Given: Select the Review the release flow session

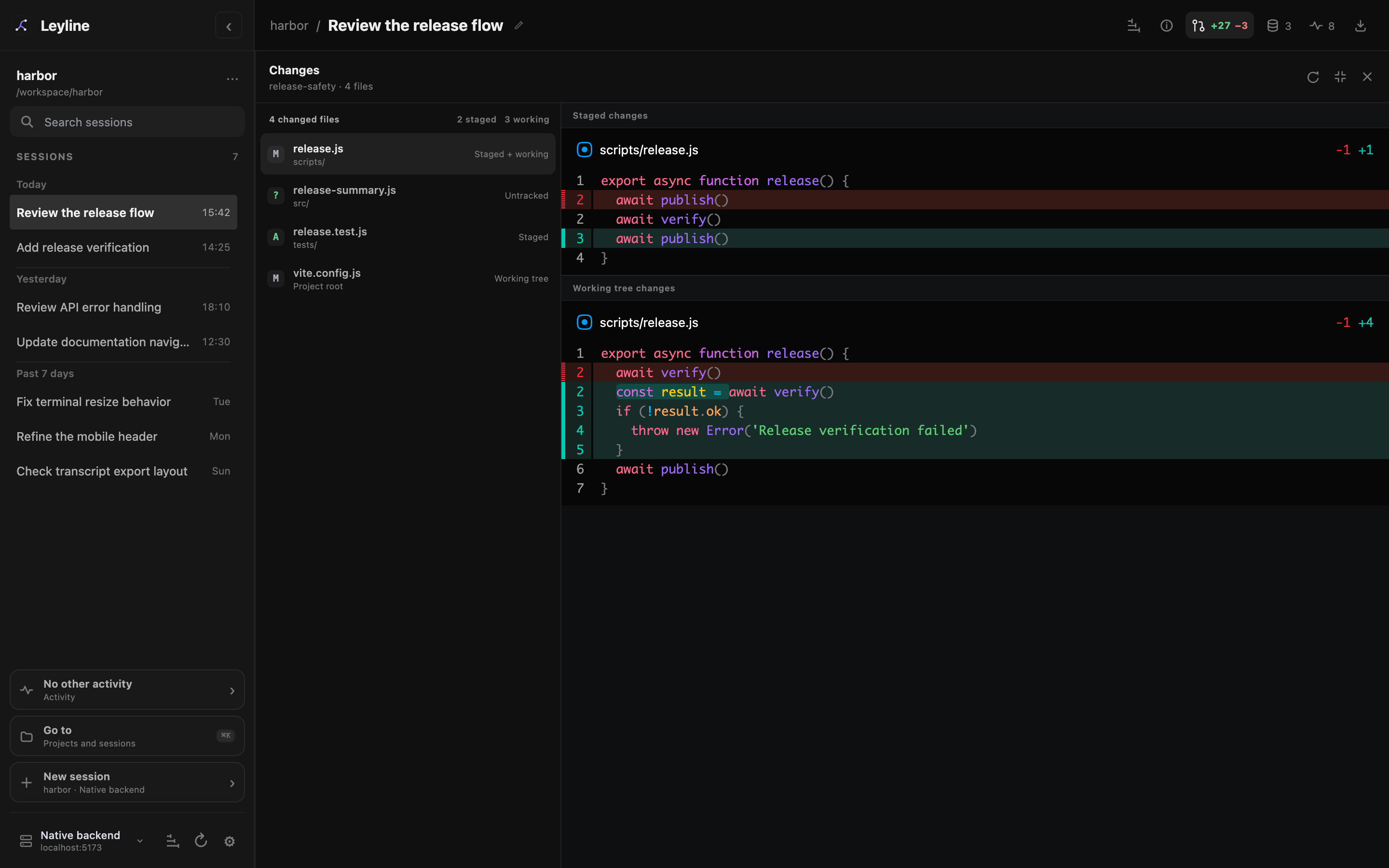Looking at the screenshot, I should click(x=123, y=212).
